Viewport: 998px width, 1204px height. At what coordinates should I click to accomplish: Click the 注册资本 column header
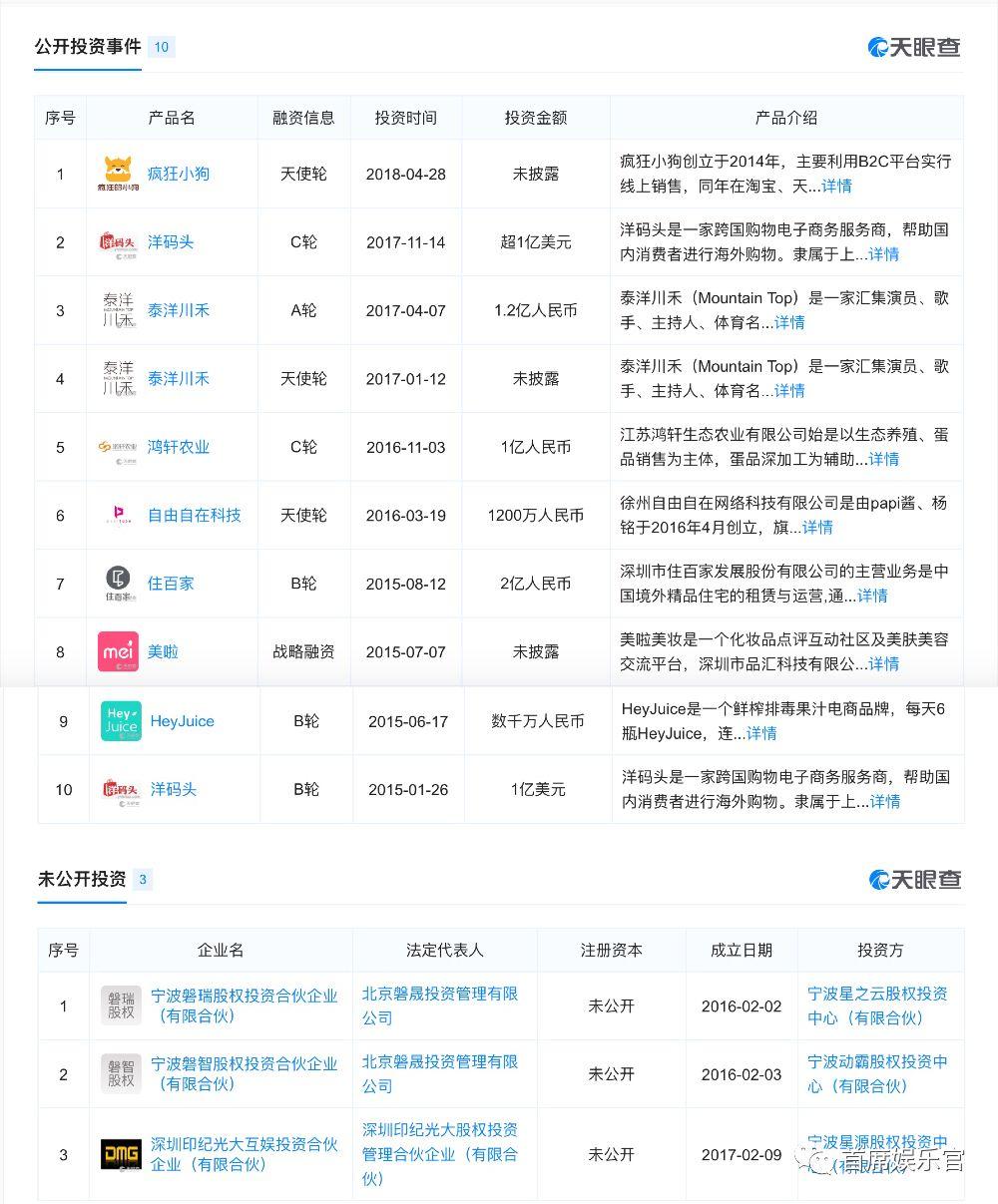612,950
